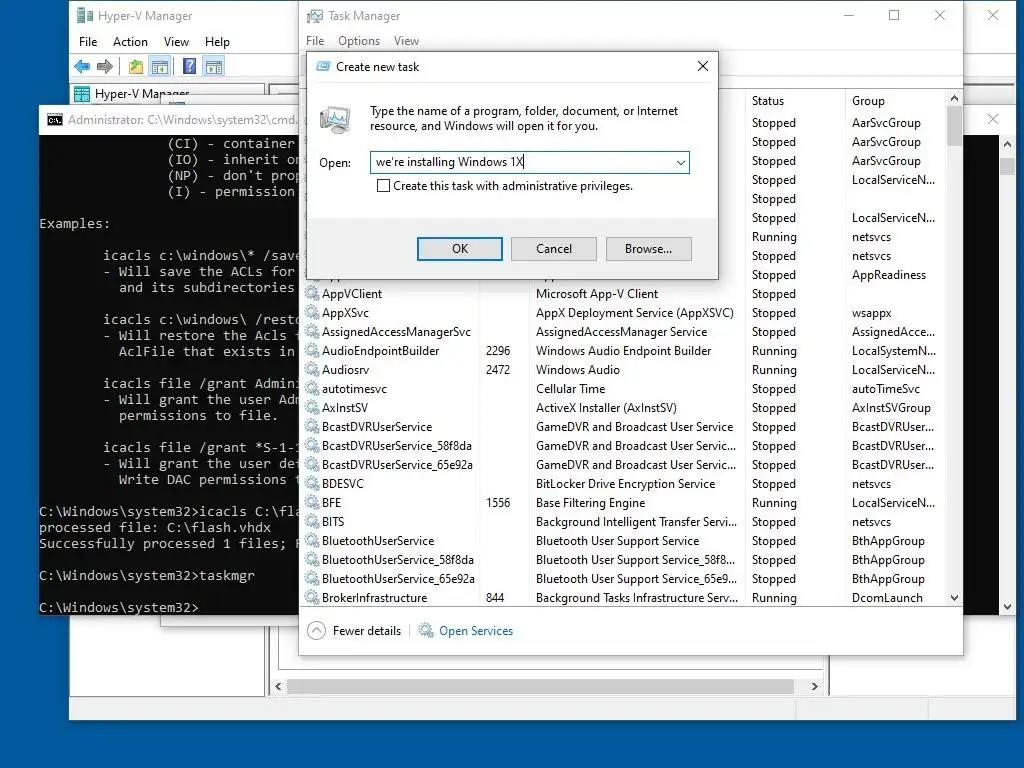Click the Show/Hide Console Tree toolbar icon
The width and height of the screenshot is (1024, 768).
160,66
